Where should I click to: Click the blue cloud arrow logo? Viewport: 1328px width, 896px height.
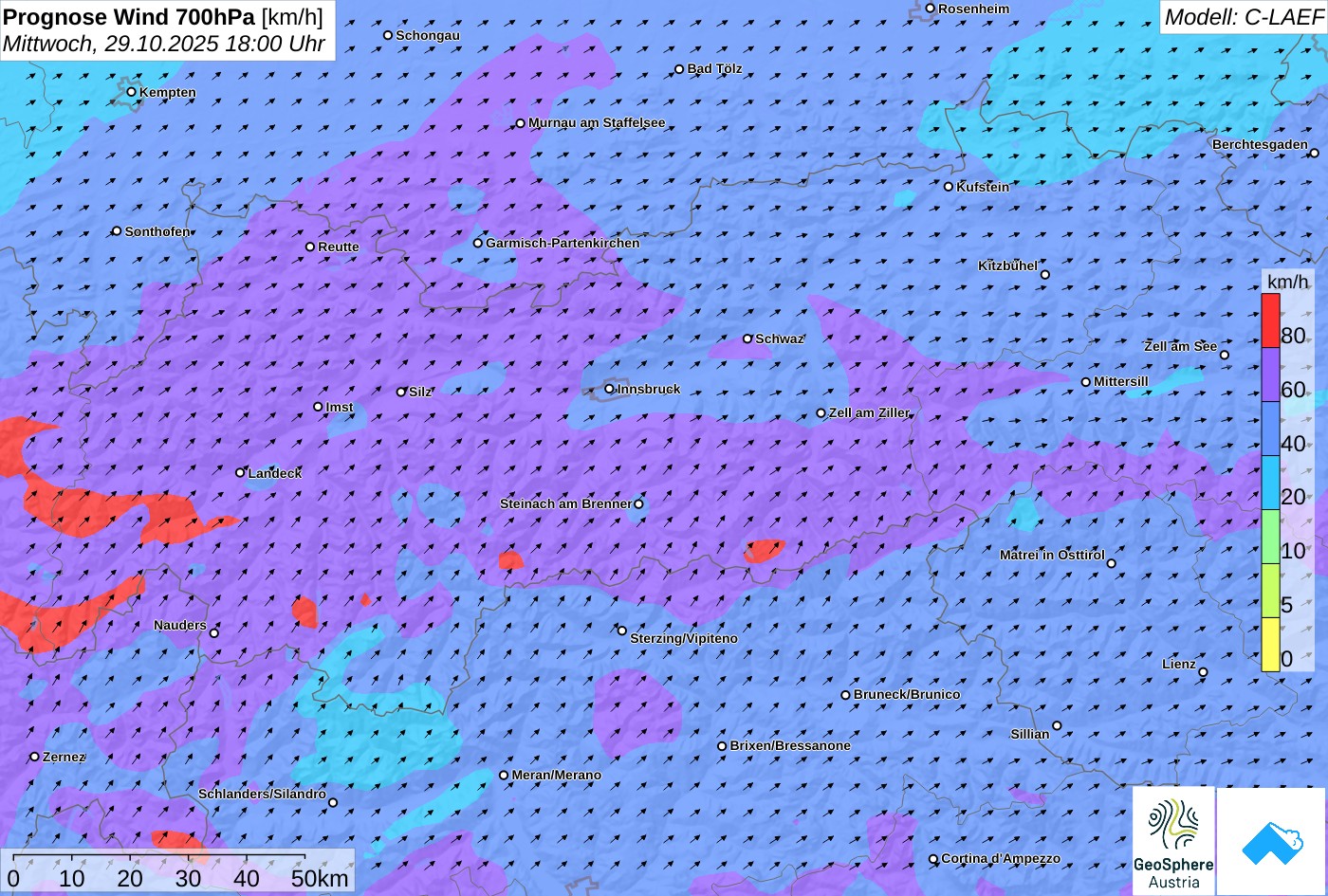[x=1271, y=841]
